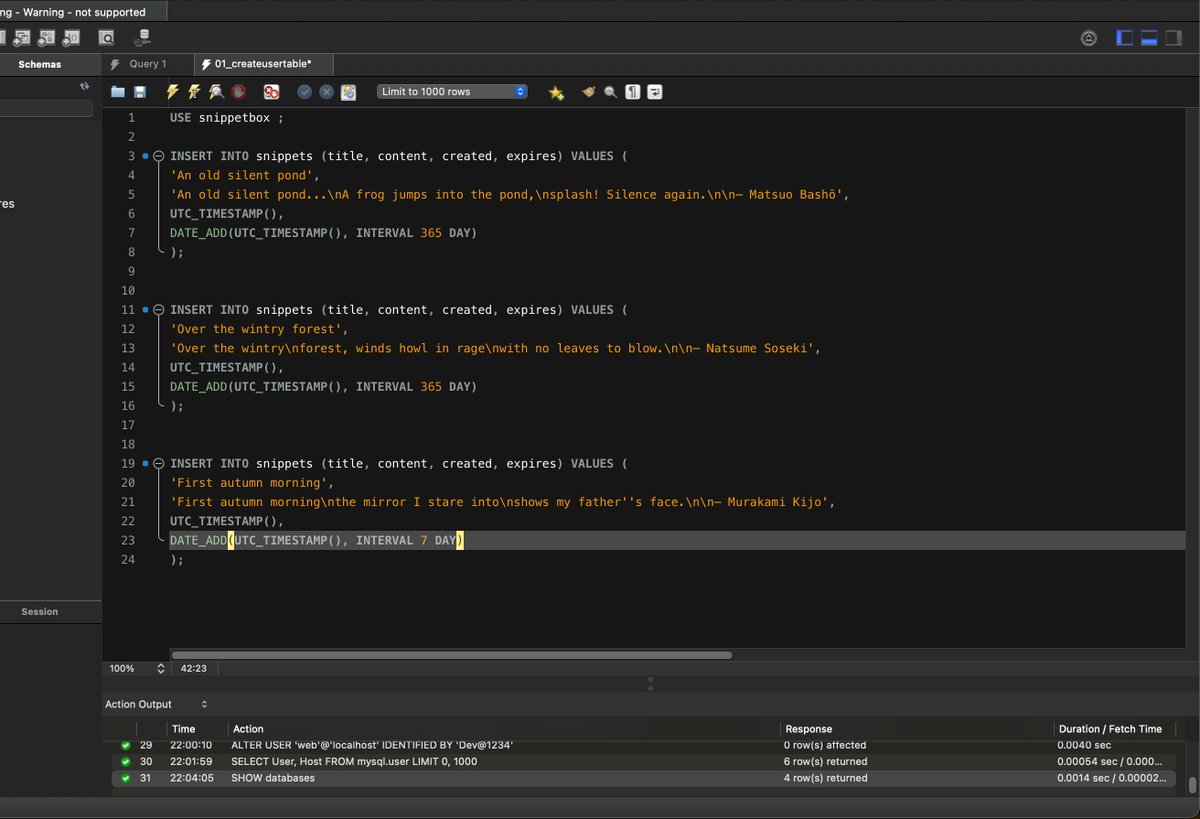This screenshot has height=819, width=1200.
Task: Run Explain on current statement
Action: pos(216,92)
